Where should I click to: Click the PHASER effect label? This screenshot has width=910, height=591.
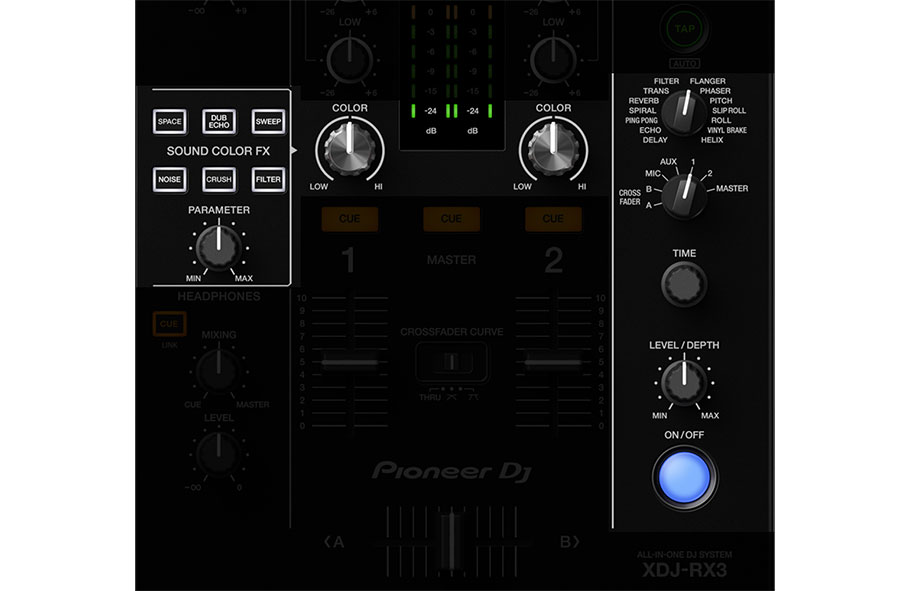715,91
